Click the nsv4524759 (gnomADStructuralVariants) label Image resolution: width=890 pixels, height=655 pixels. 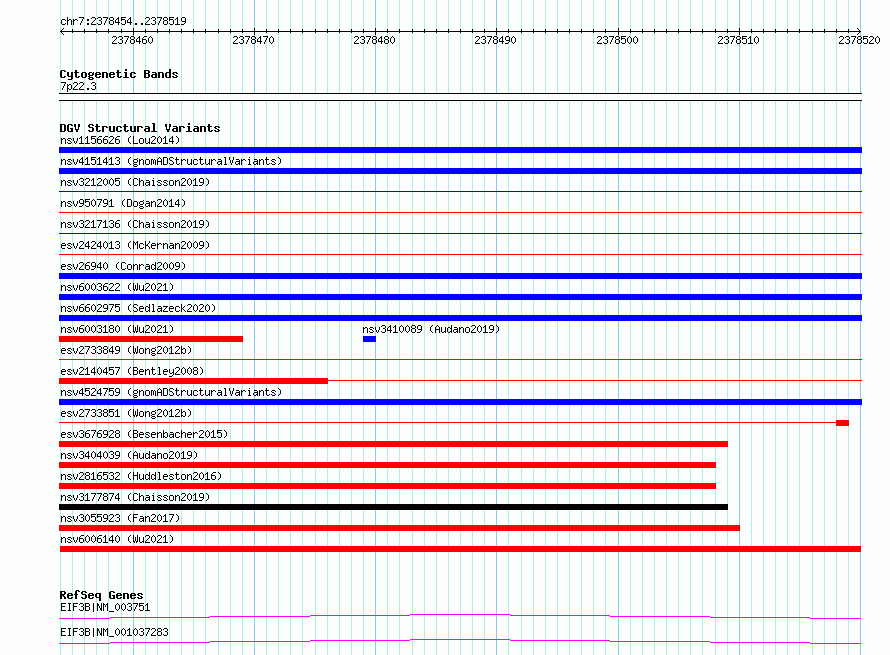point(171,392)
